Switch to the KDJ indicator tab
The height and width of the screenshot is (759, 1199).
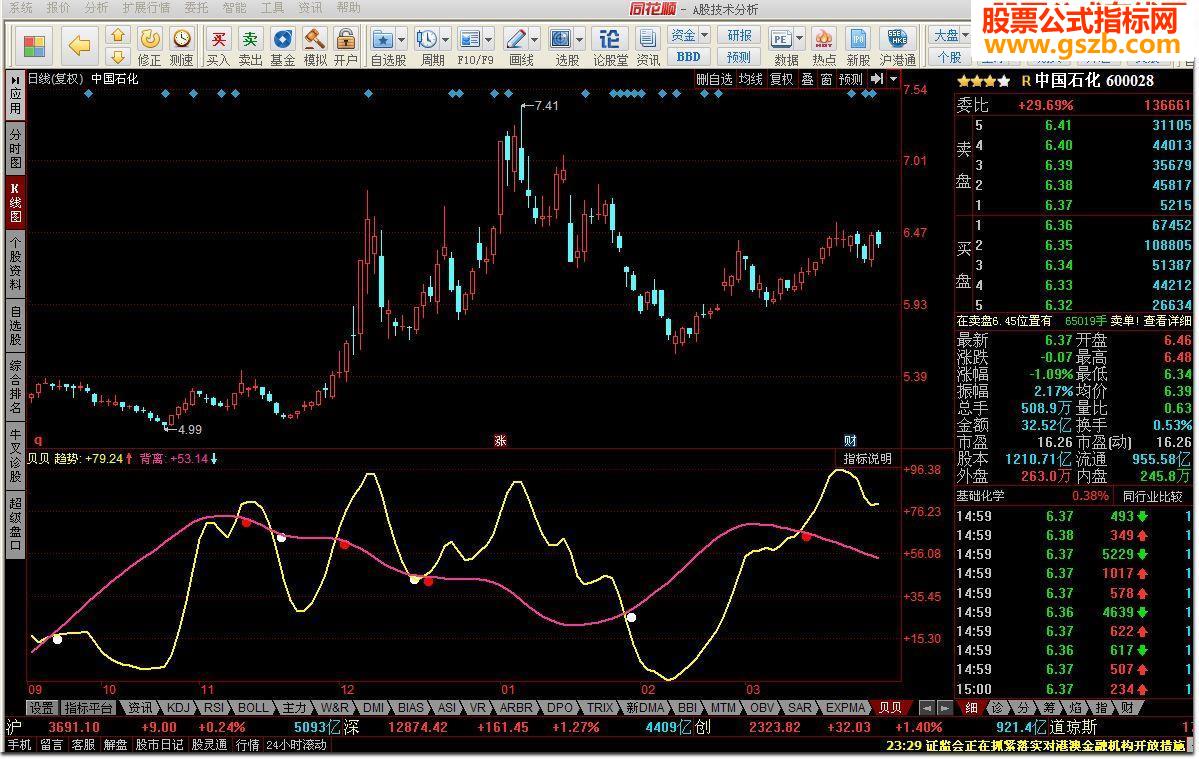(x=177, y=708)
